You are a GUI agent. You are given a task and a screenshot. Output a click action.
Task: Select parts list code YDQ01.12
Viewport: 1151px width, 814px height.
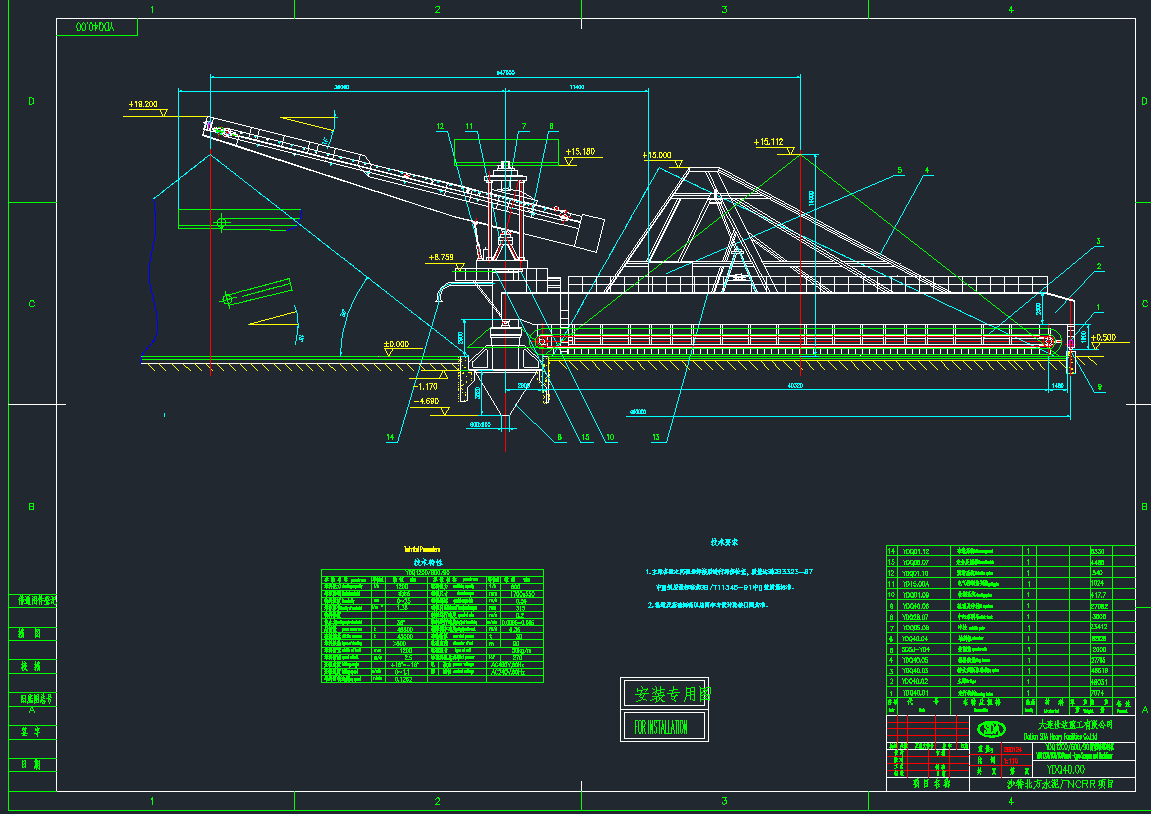click(915, 551)
